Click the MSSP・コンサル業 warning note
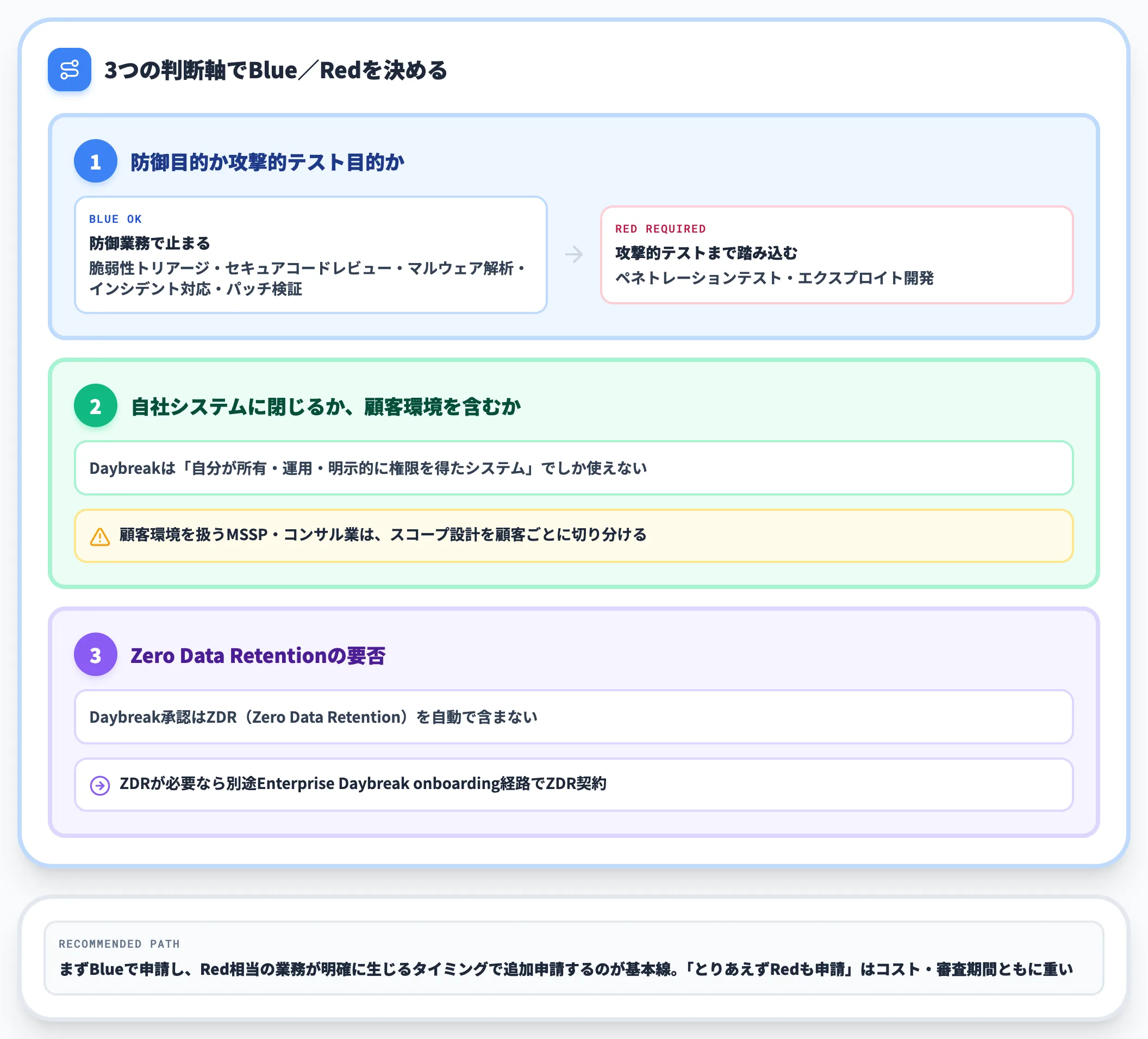The width and height of the screenshot is (1148, 1039). point(574,536)
